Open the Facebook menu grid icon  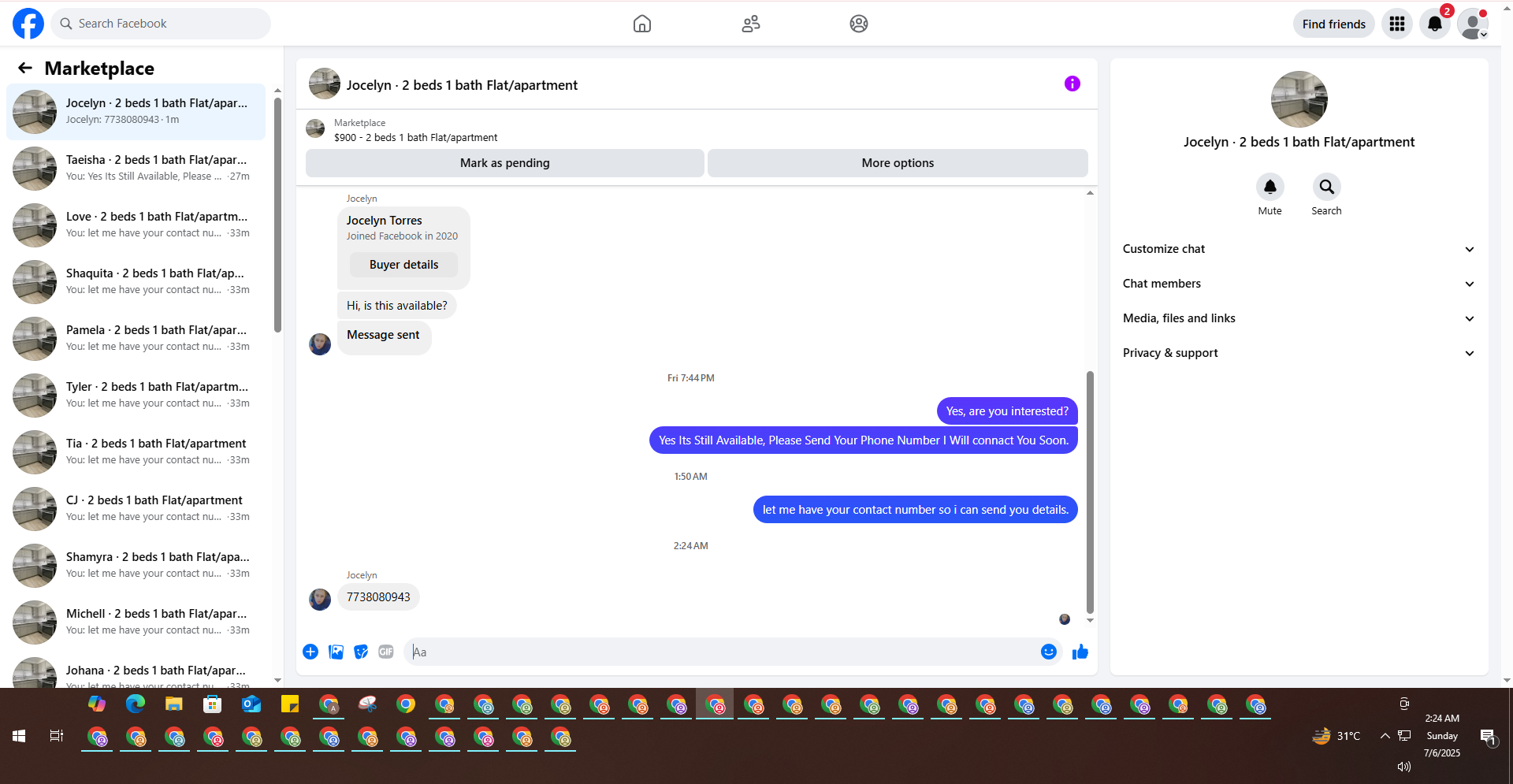coord(1397,24)
